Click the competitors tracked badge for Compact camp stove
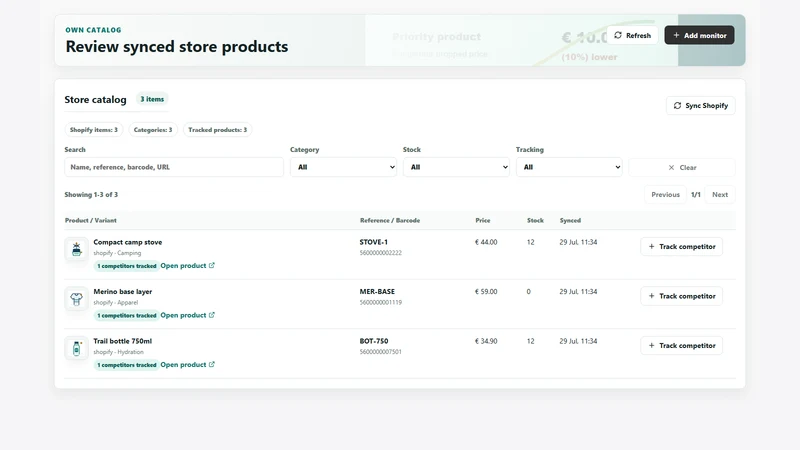This screenshot has height=450, width=800. 127,266
